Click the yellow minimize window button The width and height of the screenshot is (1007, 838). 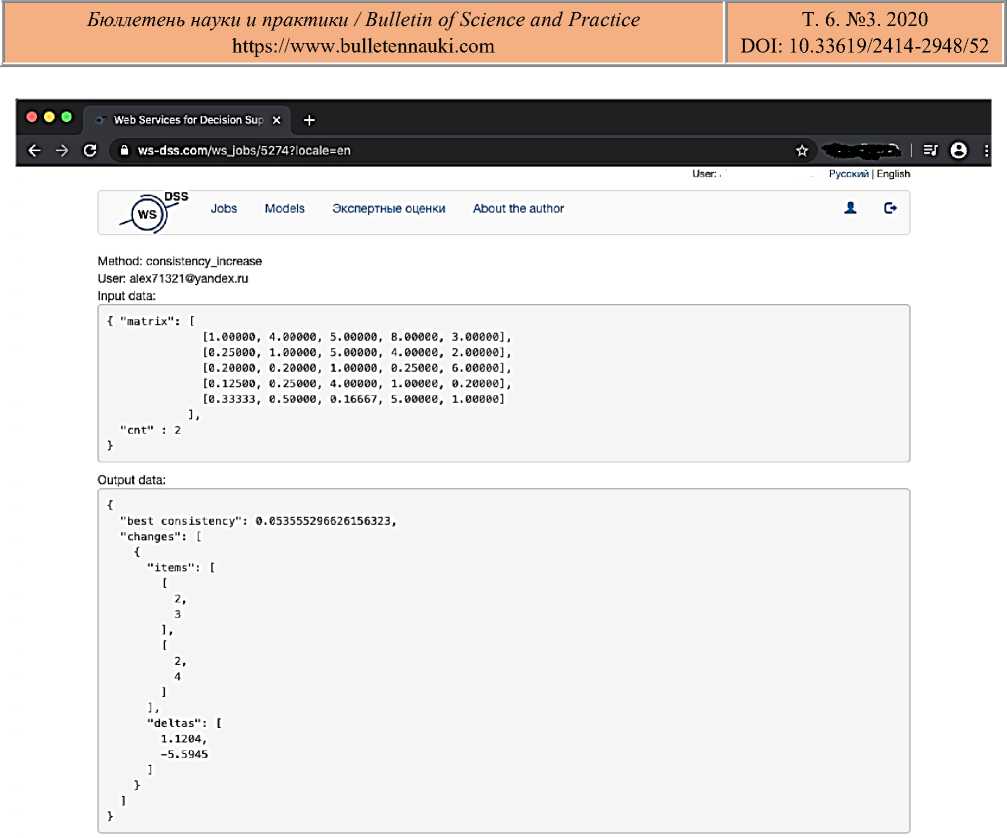[49, 117]
